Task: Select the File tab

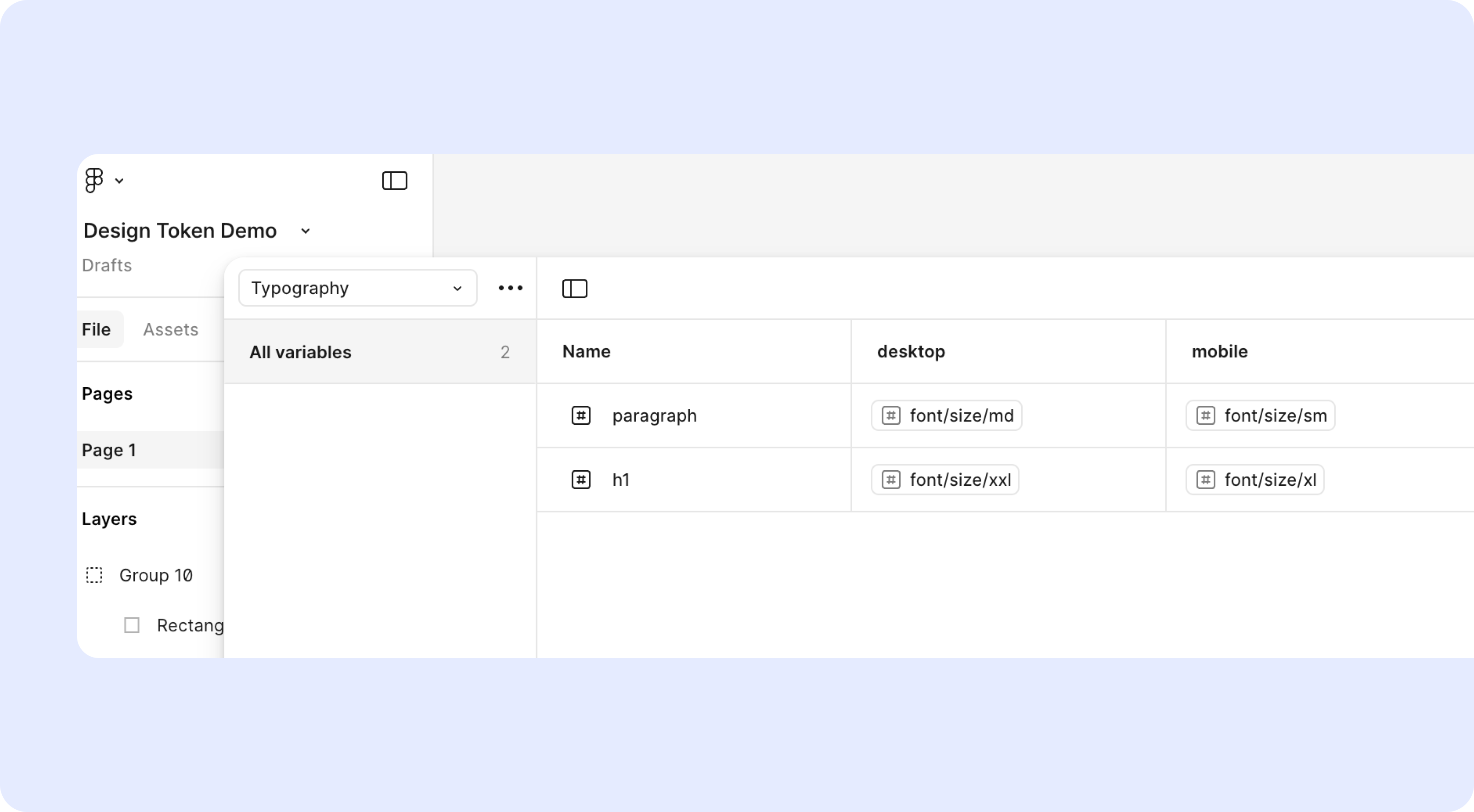Action: [x=96, y=329]
